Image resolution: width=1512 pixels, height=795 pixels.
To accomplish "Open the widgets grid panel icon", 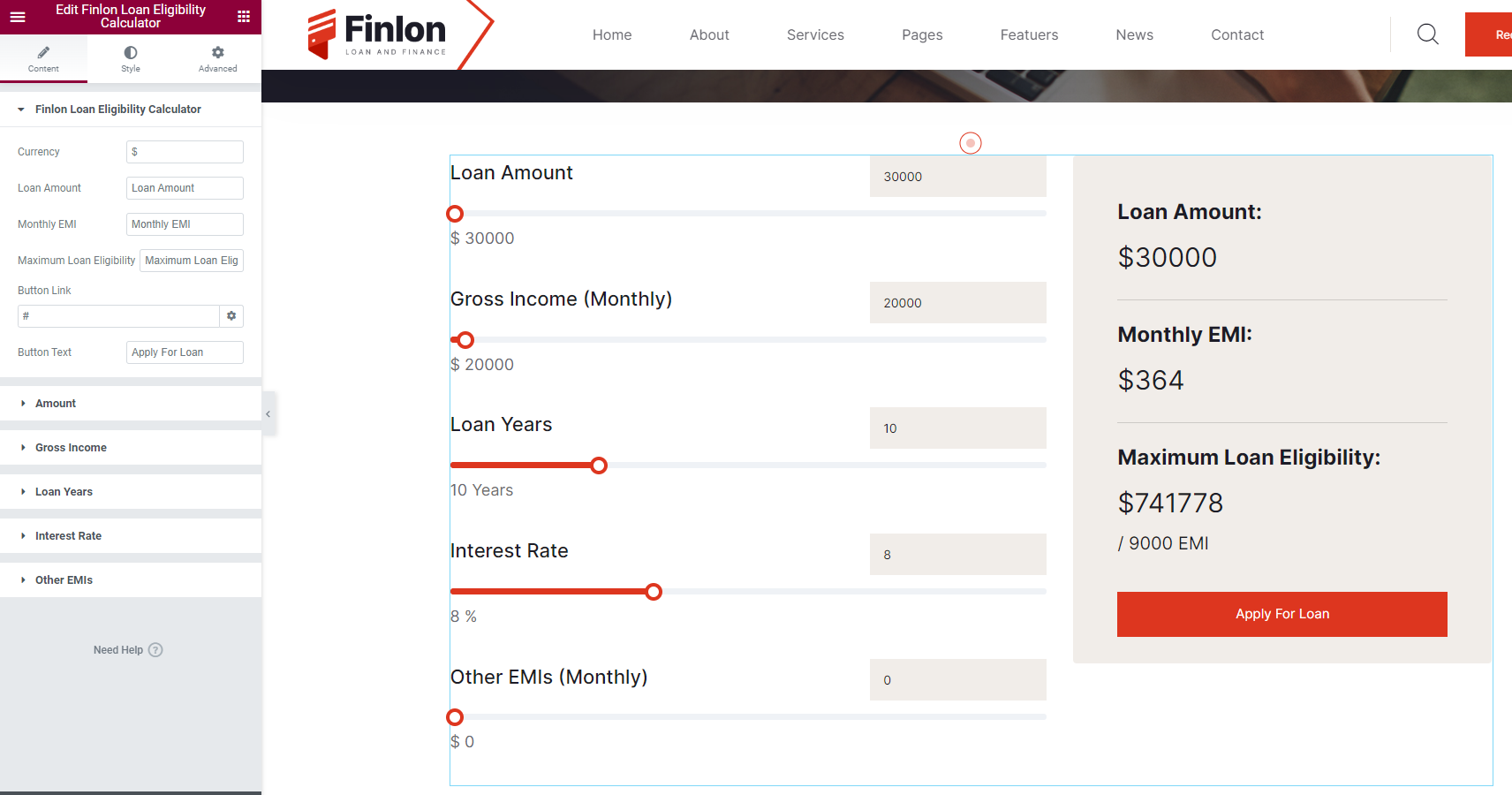I will [244, 17].
